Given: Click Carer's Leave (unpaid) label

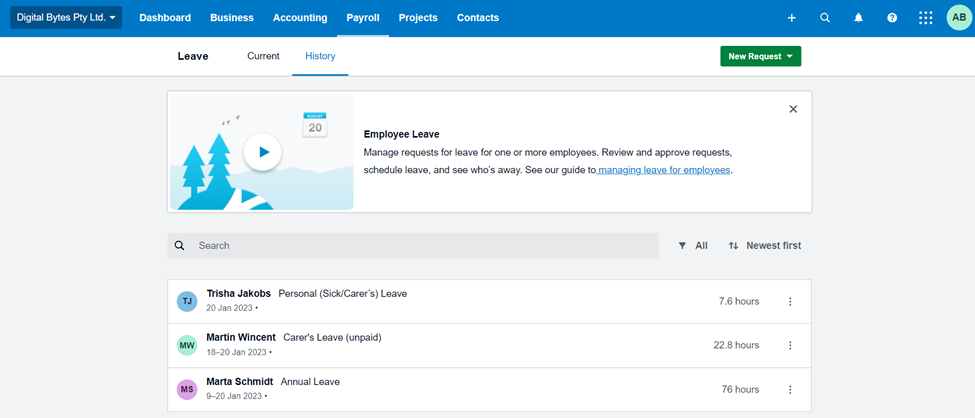Looking at the screenshot, I should click(x=332, y=338).
